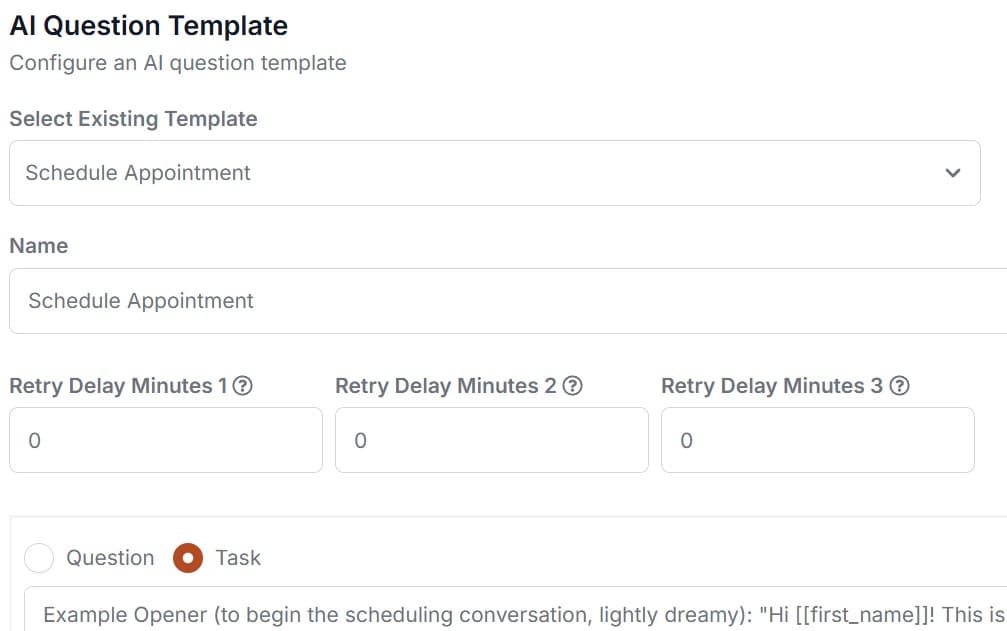Click the Select Existing Template label

tap(133, 119)
